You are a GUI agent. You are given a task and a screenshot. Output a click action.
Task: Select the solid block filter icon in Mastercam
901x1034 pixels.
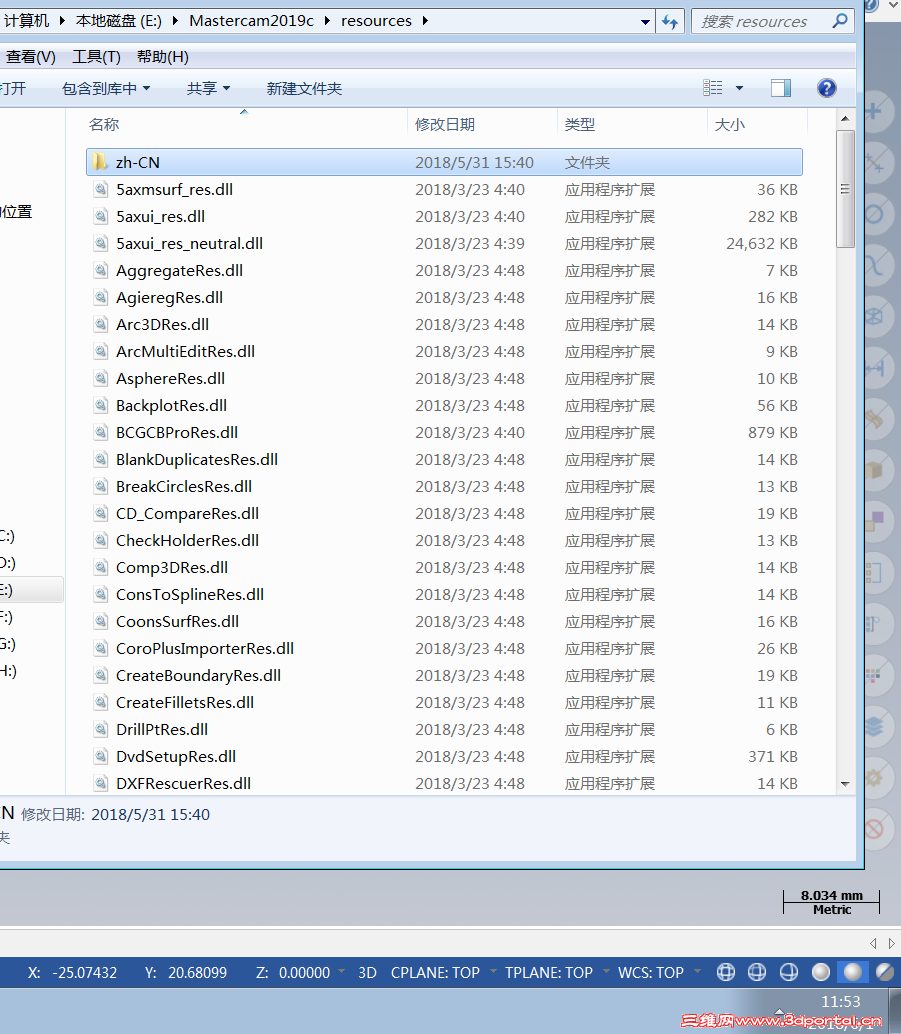[874, 470]
